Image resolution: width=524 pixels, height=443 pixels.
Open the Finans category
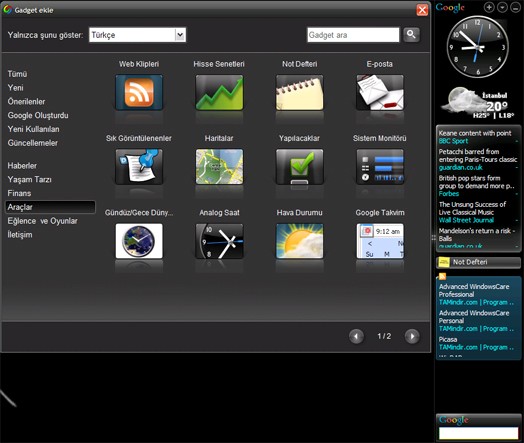tap(19, 193)
